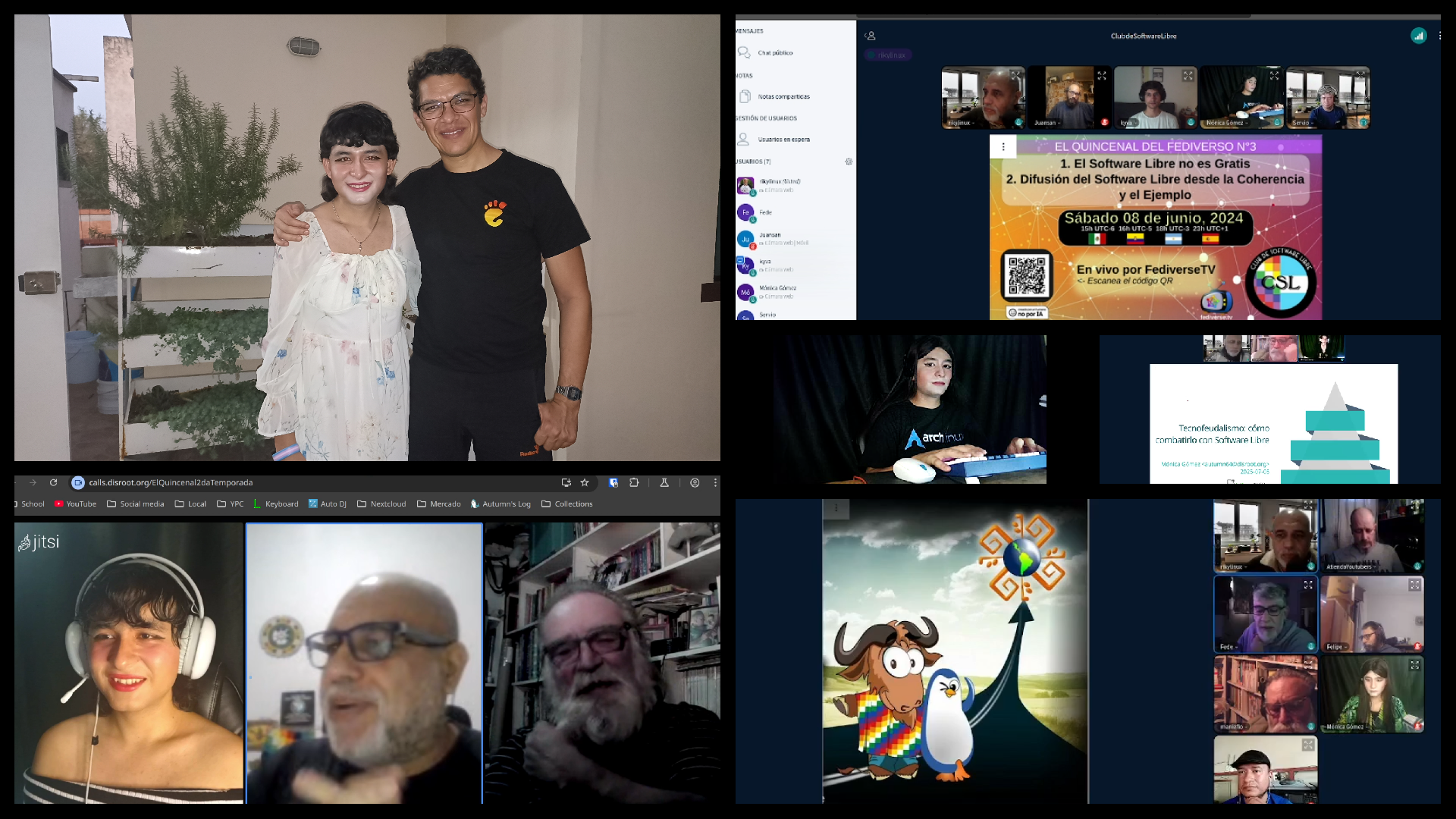
Task: Reload the page in the browser toolbar
Action: tap(53, 482)
